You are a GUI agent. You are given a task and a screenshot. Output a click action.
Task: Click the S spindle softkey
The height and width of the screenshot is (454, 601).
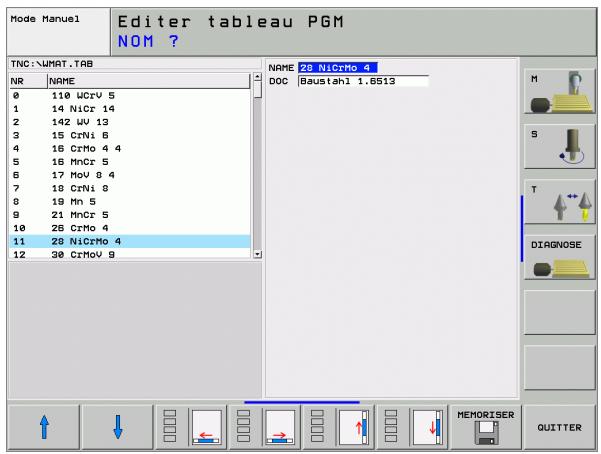[559, 146]
